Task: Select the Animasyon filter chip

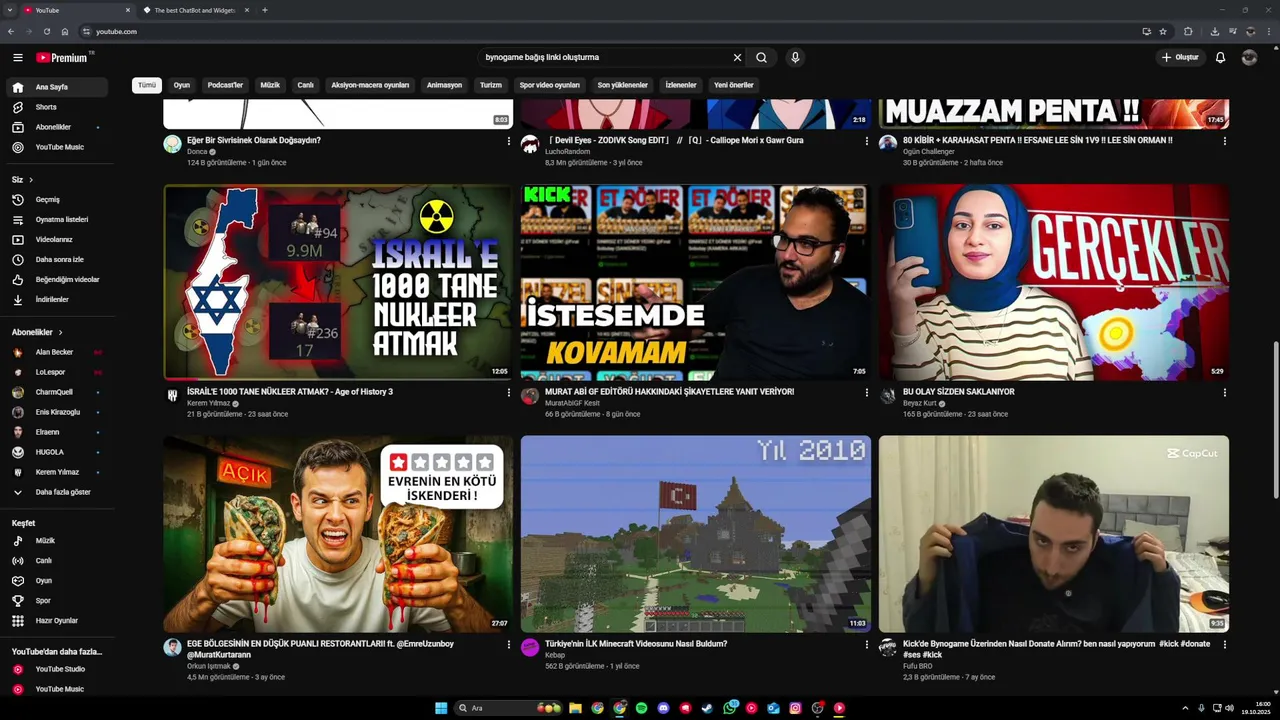Action: [444, 85]
